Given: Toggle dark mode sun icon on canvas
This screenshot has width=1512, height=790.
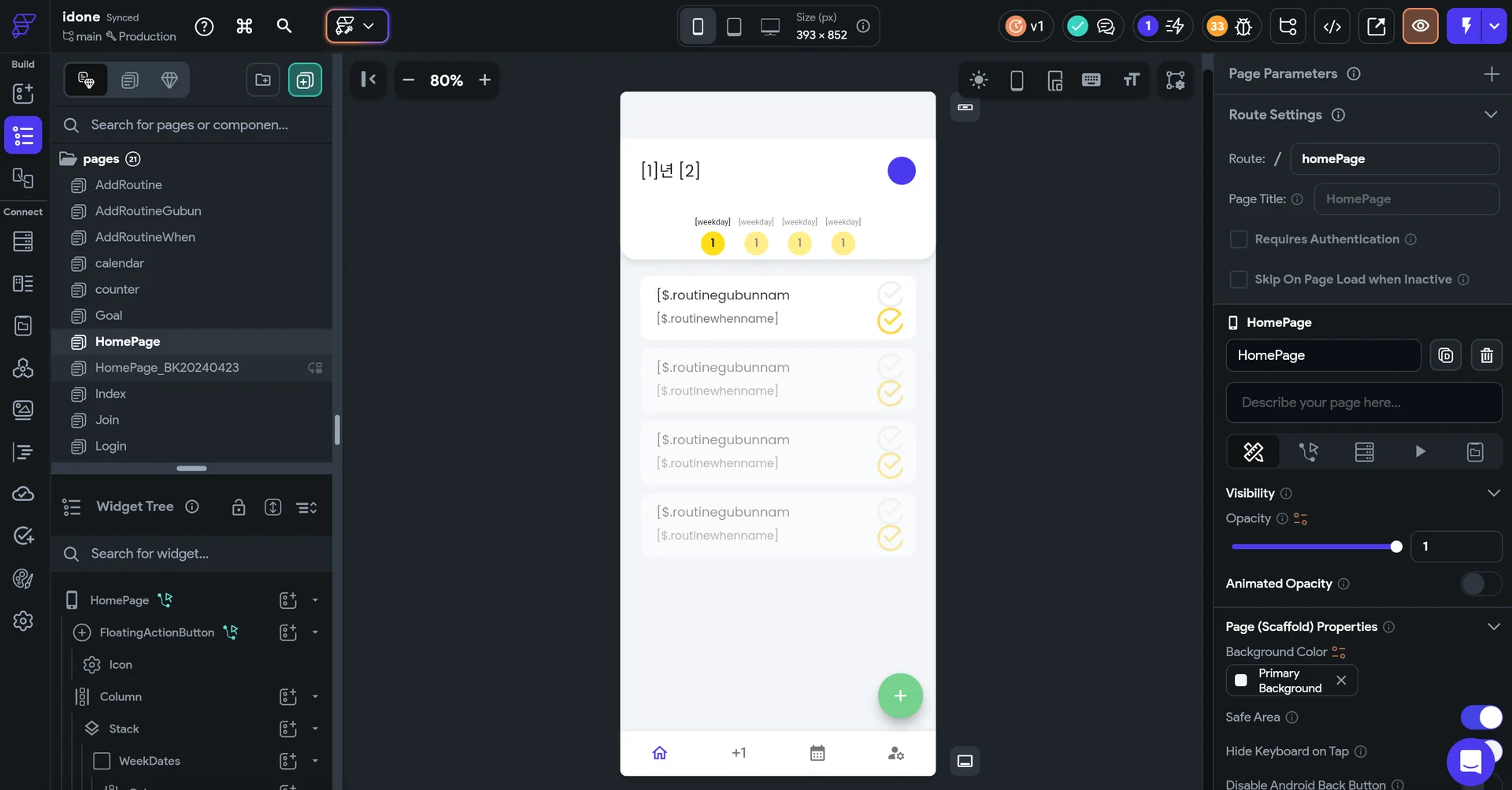Looking at the screenshot, I should click(x=978, y=80).
